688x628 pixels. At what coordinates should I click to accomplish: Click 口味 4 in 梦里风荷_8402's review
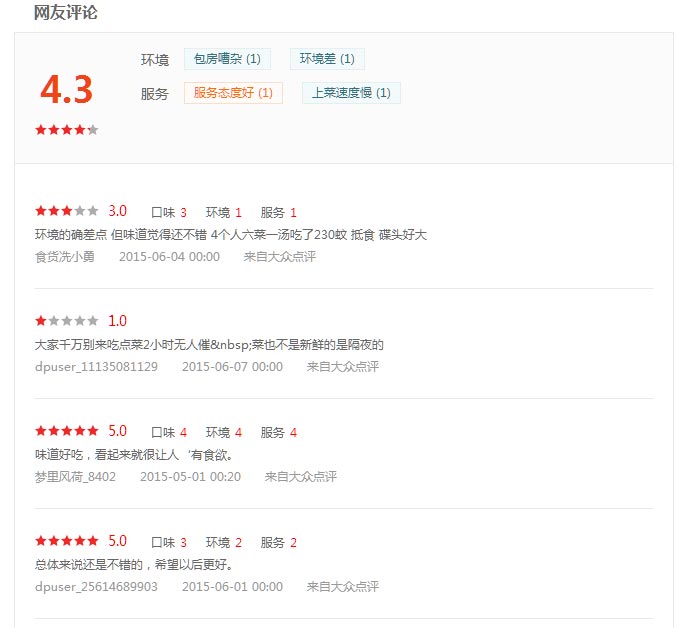tap(169, 433)
